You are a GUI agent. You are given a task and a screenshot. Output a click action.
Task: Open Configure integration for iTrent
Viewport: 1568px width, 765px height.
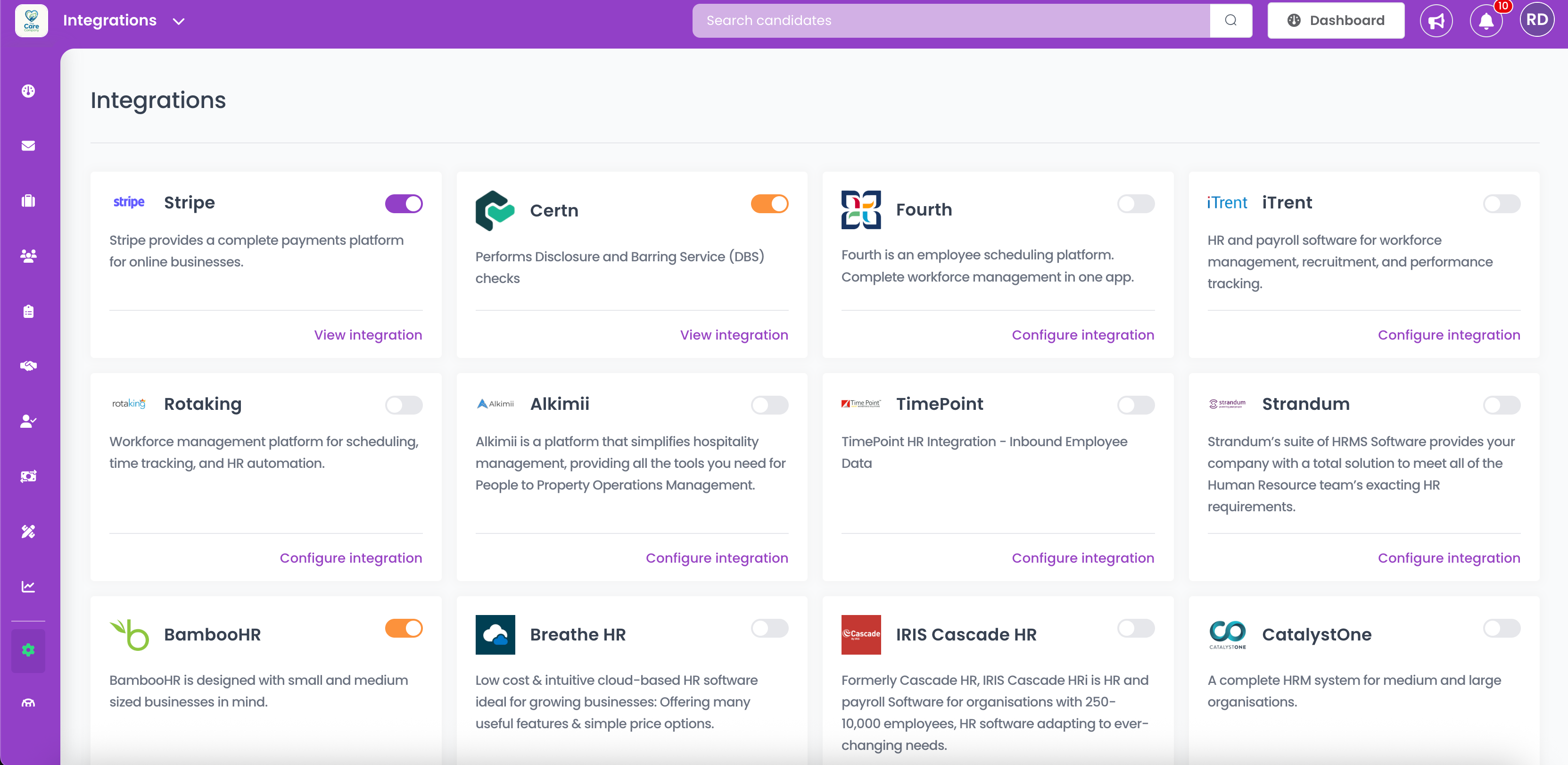tap(1449, 335)
